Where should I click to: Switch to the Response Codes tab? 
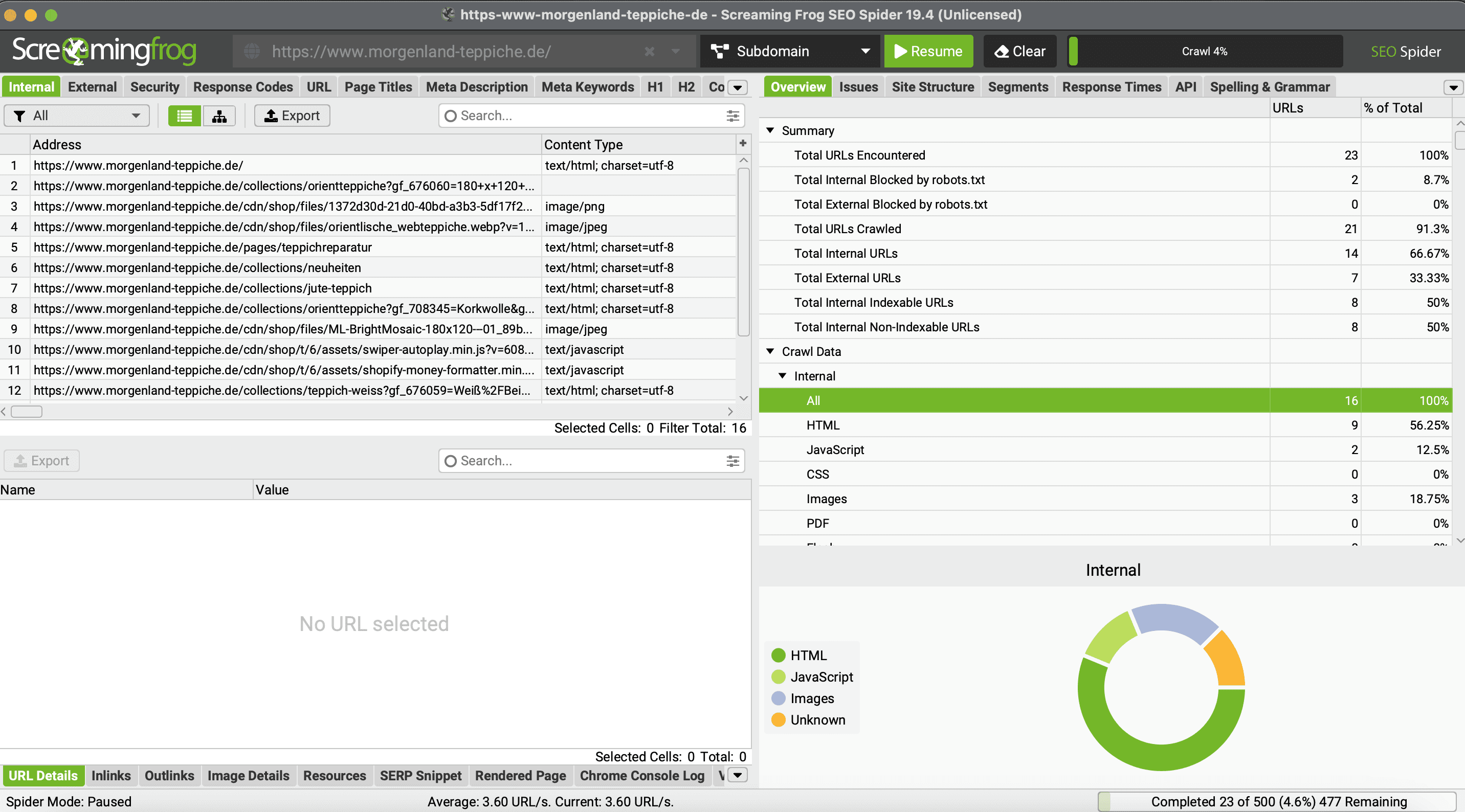click(x=243, y=87)
